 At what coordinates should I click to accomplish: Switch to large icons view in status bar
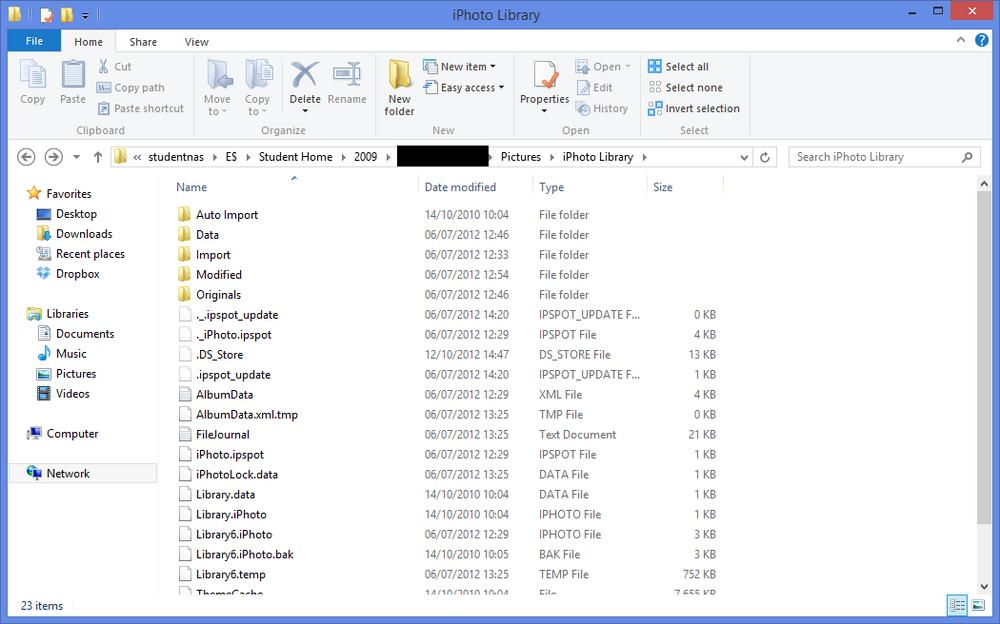[978, 605]
